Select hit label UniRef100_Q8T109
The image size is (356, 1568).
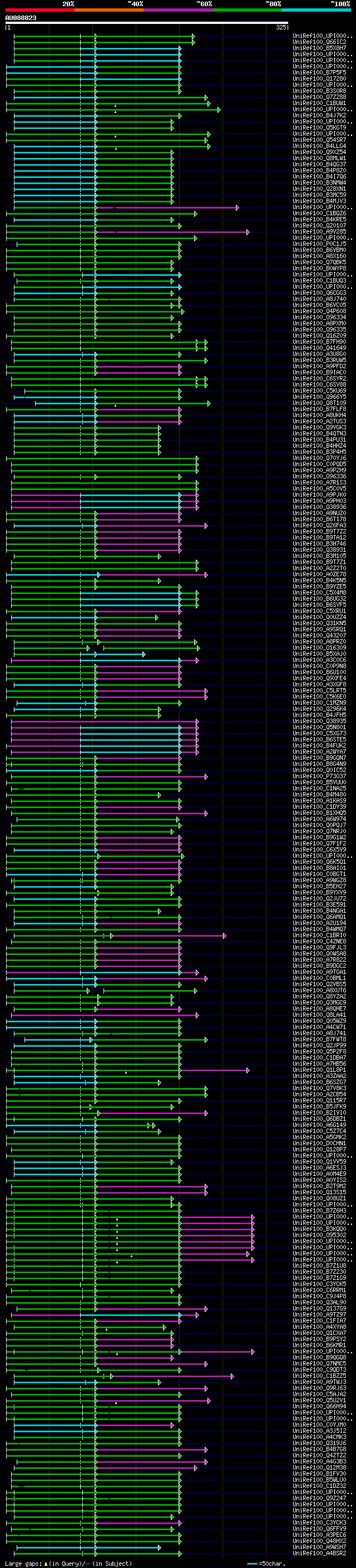coord(319,403)
